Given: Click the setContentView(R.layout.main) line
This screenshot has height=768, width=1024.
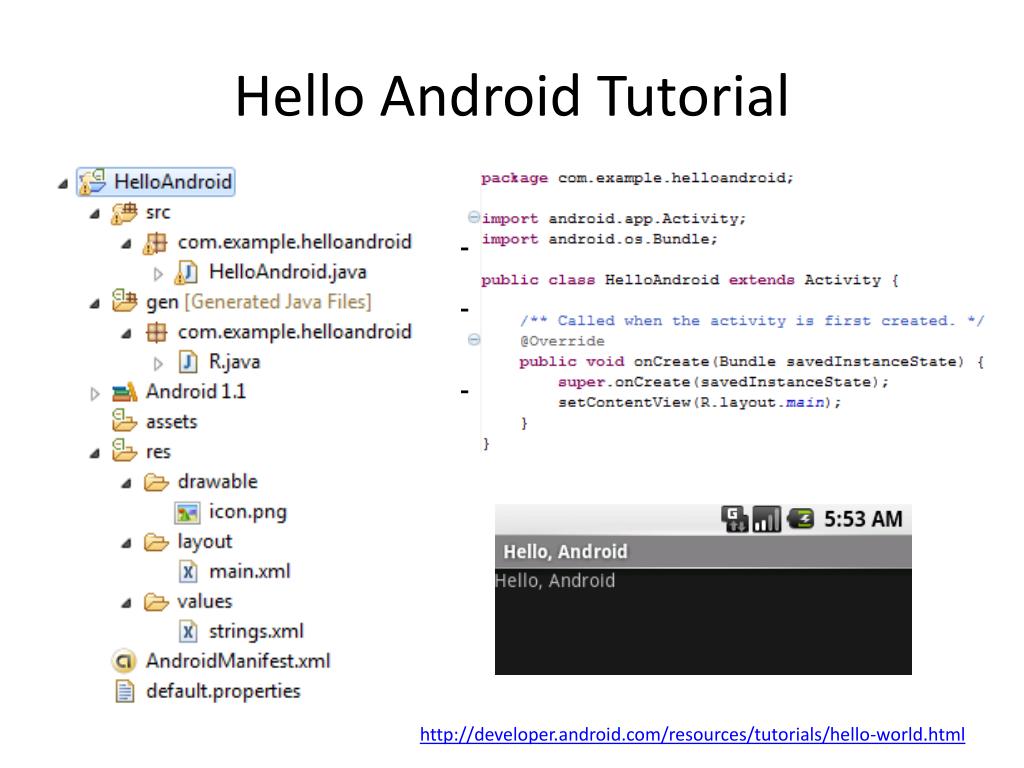Looking at the screenshot, I should (700, 402).
